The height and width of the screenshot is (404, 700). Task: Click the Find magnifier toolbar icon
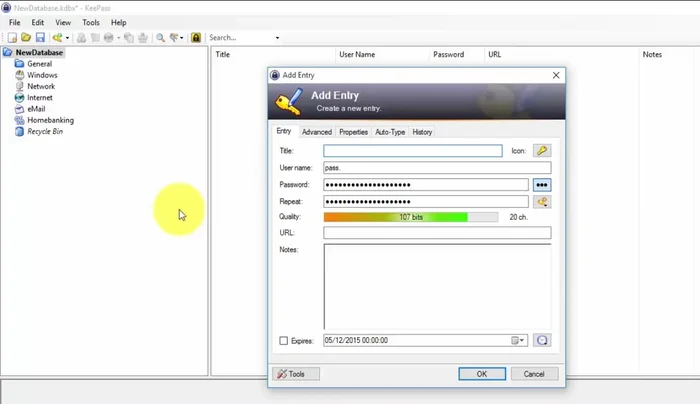[160, 38]
